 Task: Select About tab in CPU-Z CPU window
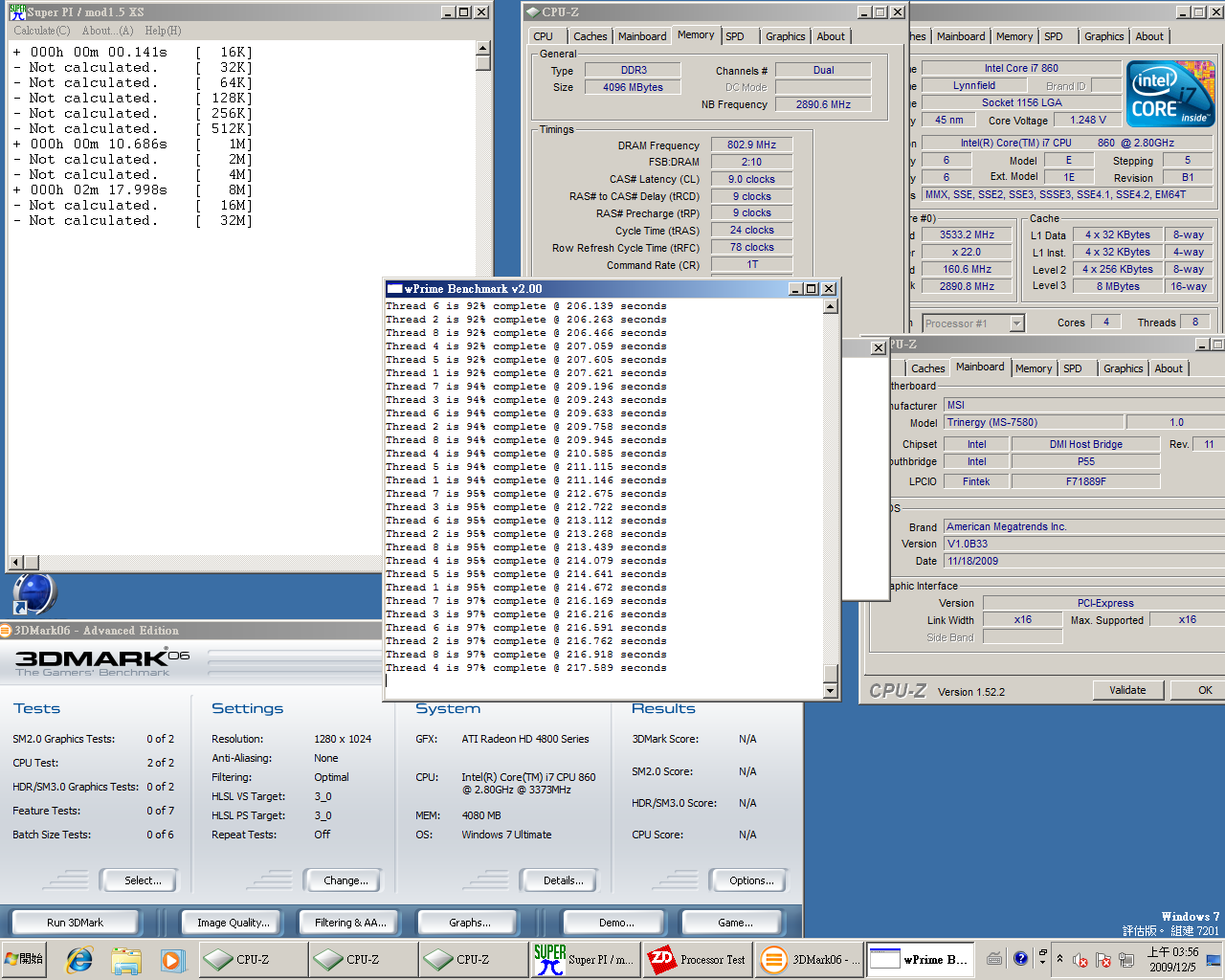pyautogui.click(x=1149, y=36)
